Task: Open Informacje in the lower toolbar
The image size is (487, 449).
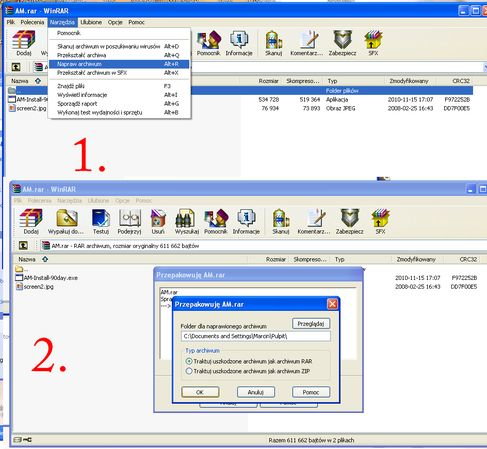Action: click(246, 221)
